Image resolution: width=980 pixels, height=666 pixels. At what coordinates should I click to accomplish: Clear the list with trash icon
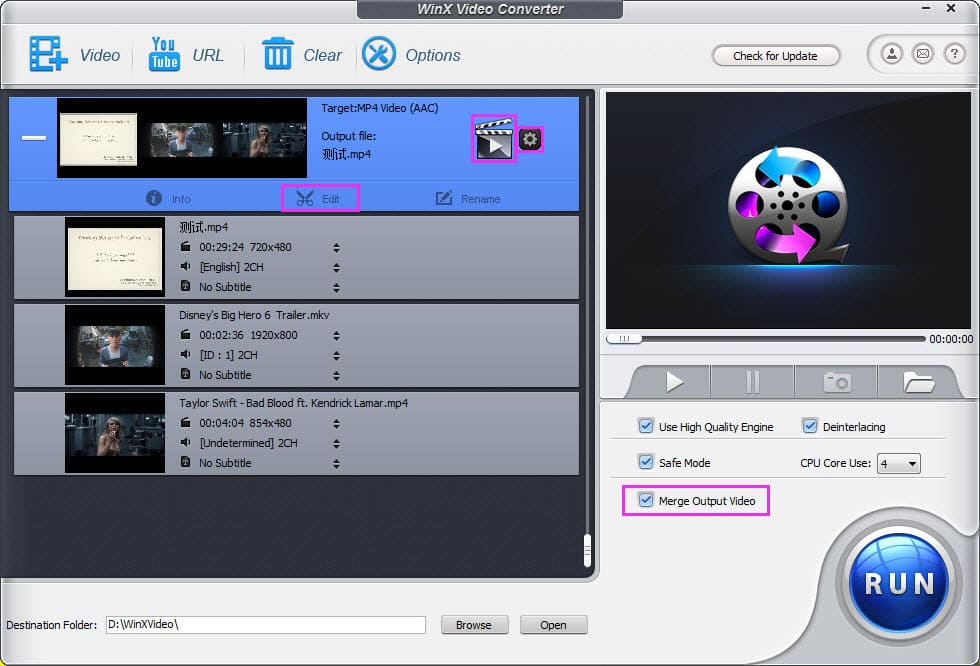[277, 54]
